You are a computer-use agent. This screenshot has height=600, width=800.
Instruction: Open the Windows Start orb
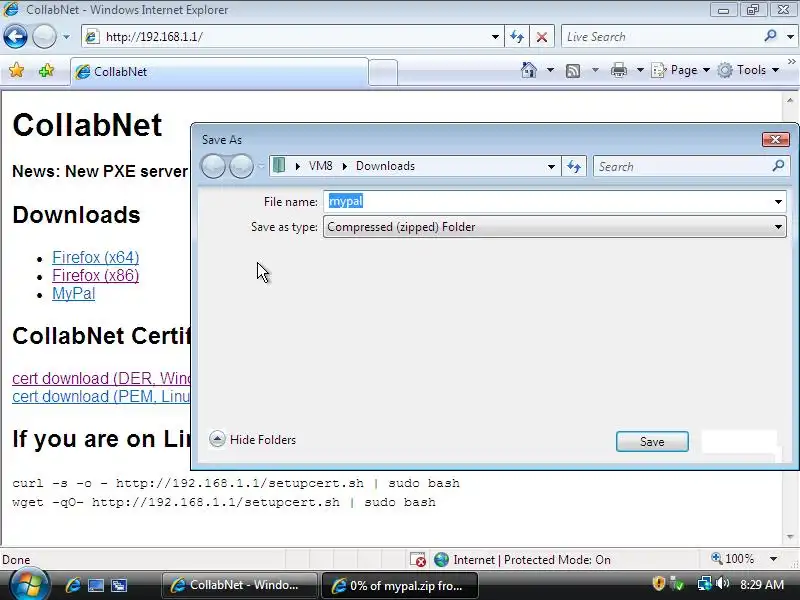click(30, 585)
